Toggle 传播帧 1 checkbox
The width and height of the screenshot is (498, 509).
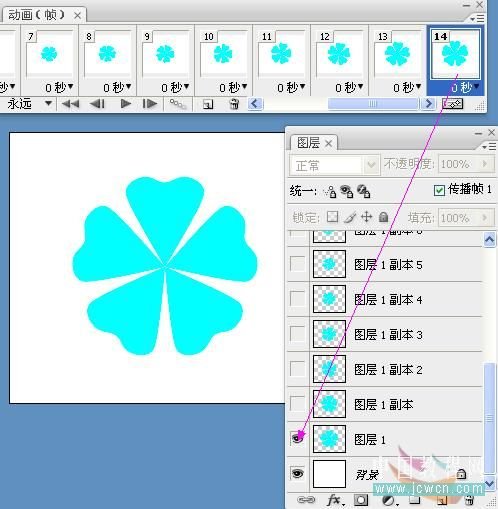click(439, 190)
